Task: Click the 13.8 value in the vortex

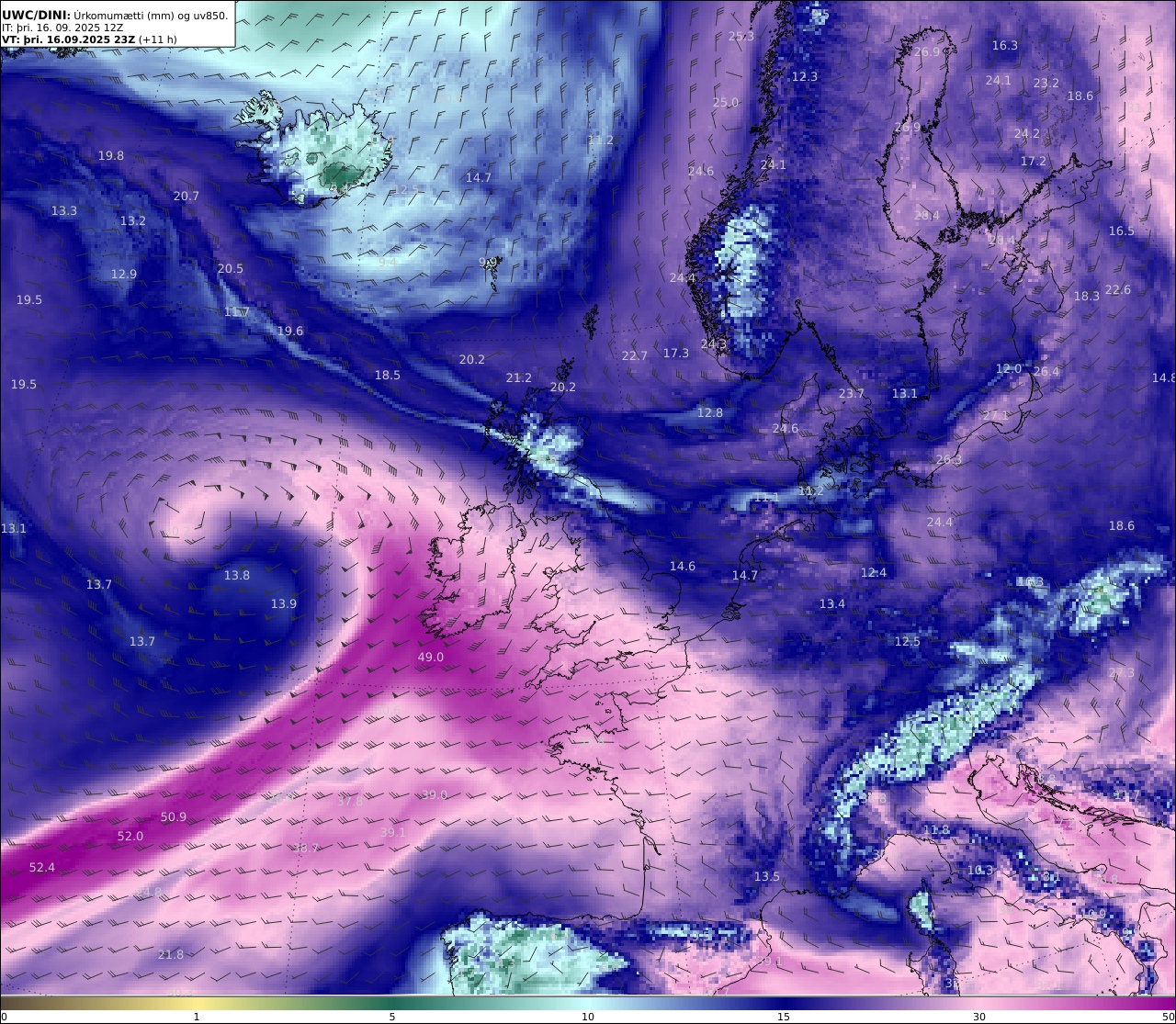Action: [237, 576]
